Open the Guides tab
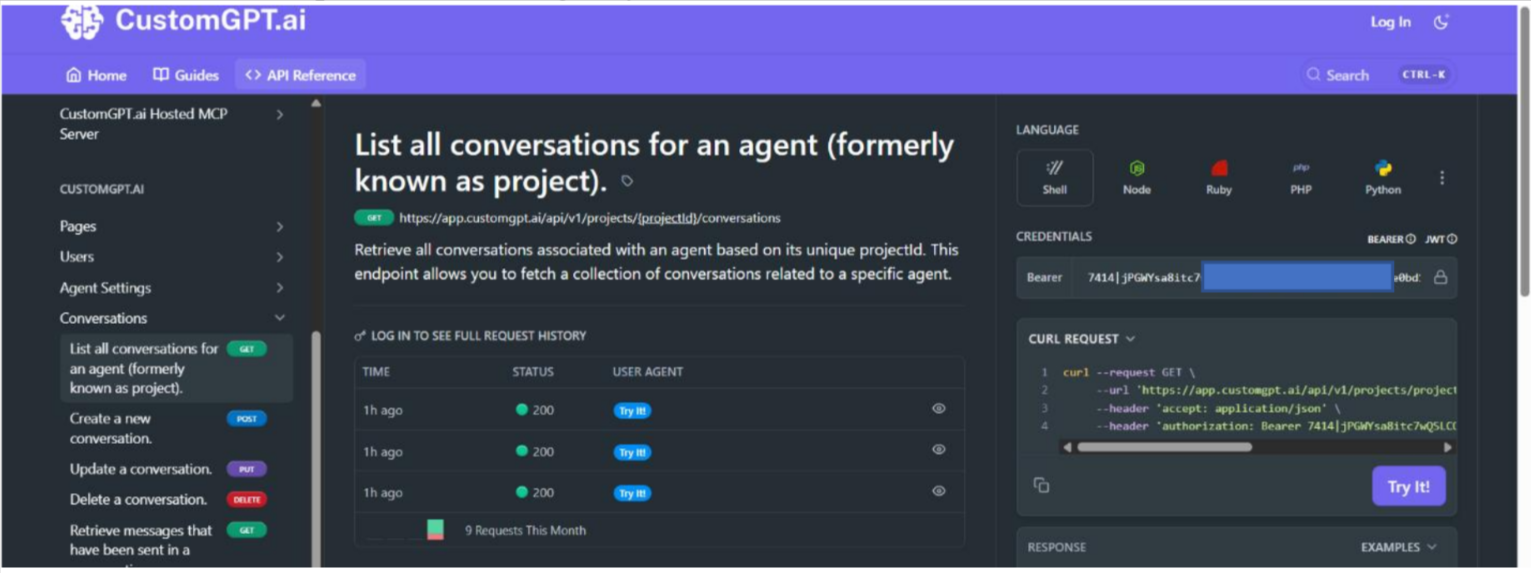The height and width of the screenshot is (573, 1531). (x=186, y=75)
